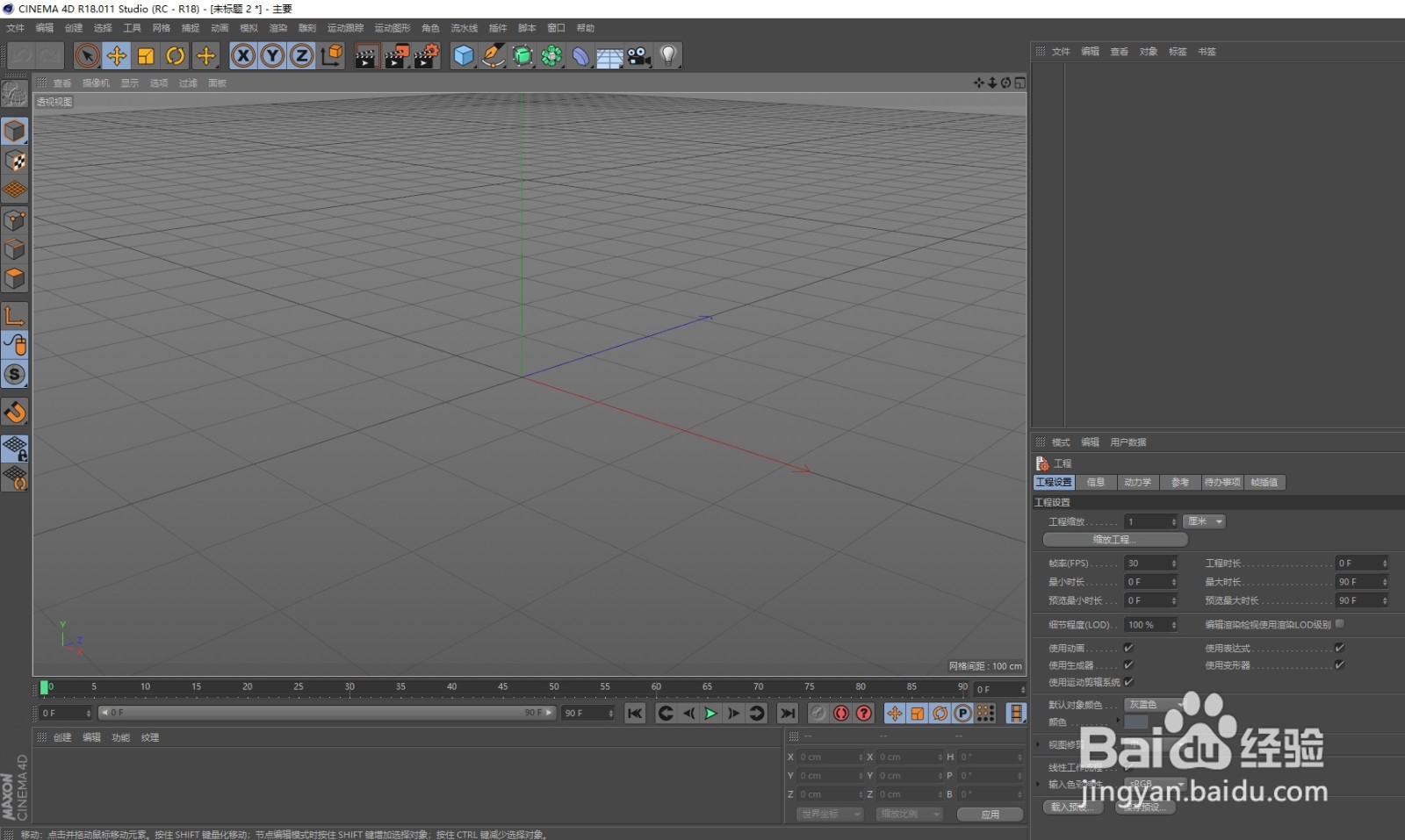Toggle the 使用运动剪辑系统 checkbox
The image size is (1405, 840).
1128,682
